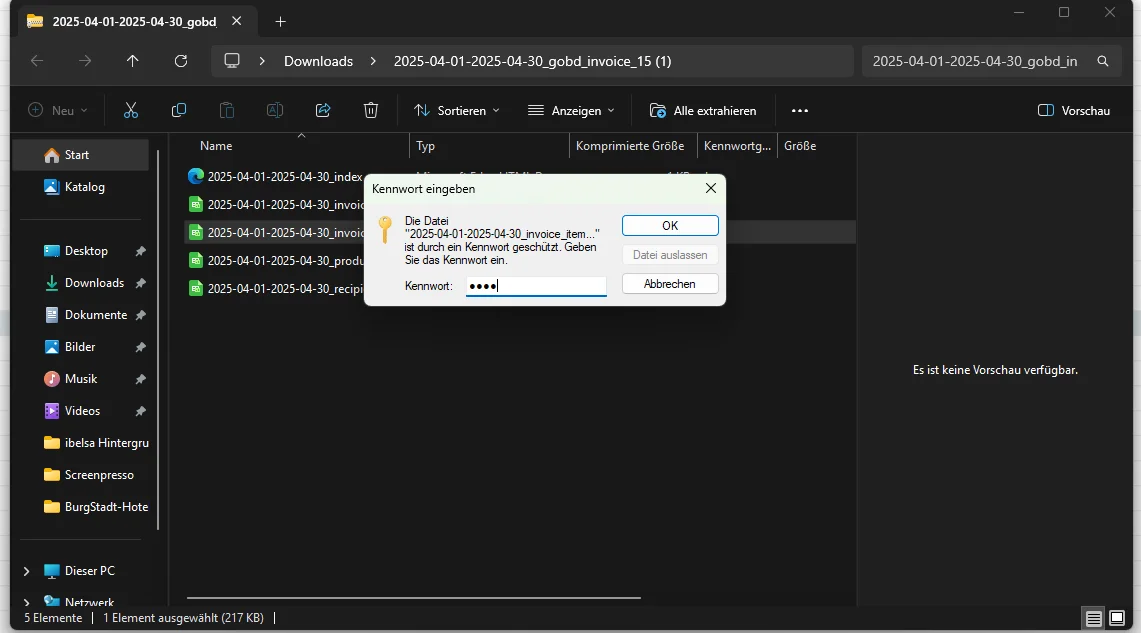1141x633 pixels.
Task: Click the search magnifier icon
Action: click(x=1103, y=61)
